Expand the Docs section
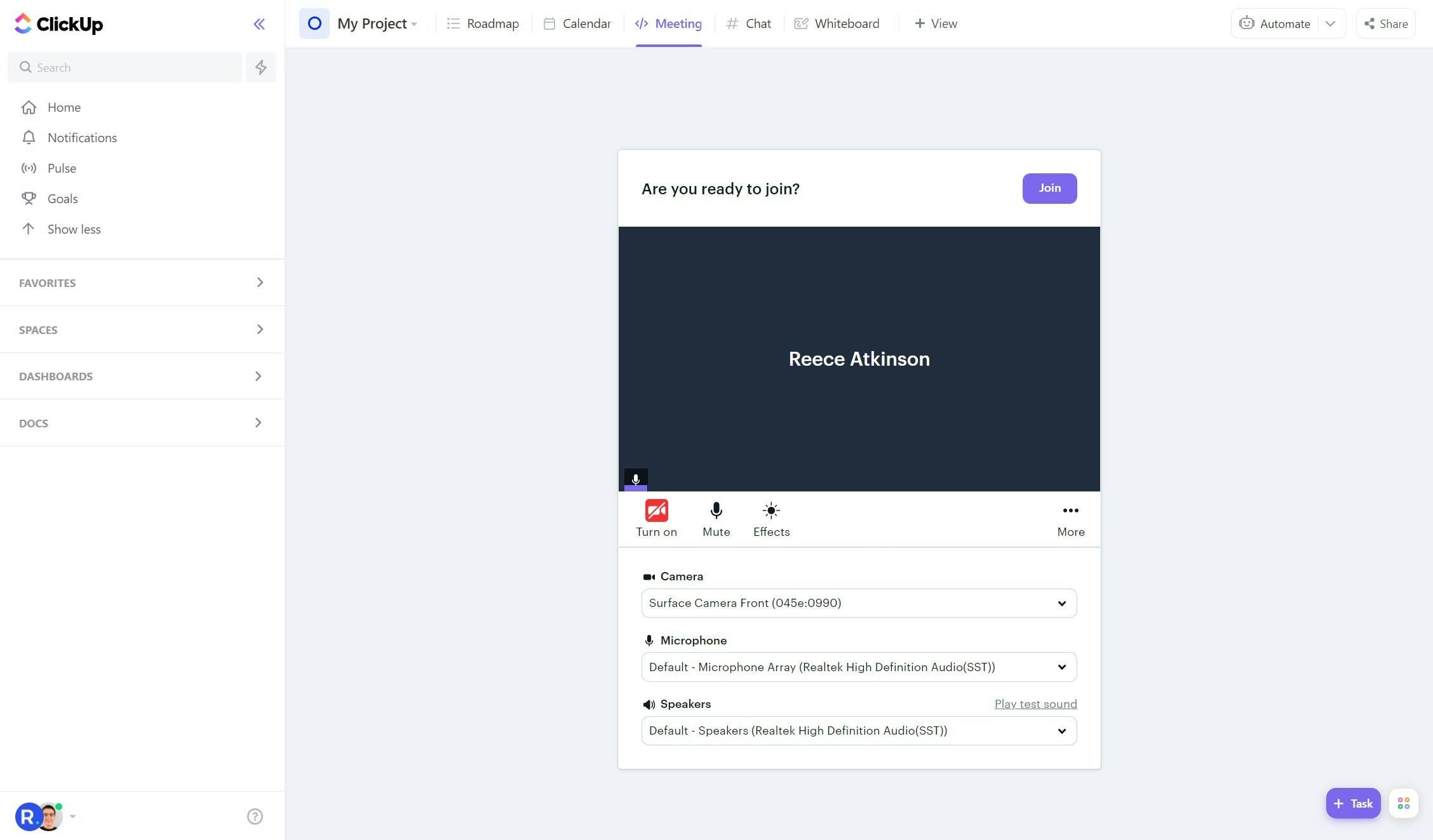This screenshot has width=1433, height=840. click(142, 423)
